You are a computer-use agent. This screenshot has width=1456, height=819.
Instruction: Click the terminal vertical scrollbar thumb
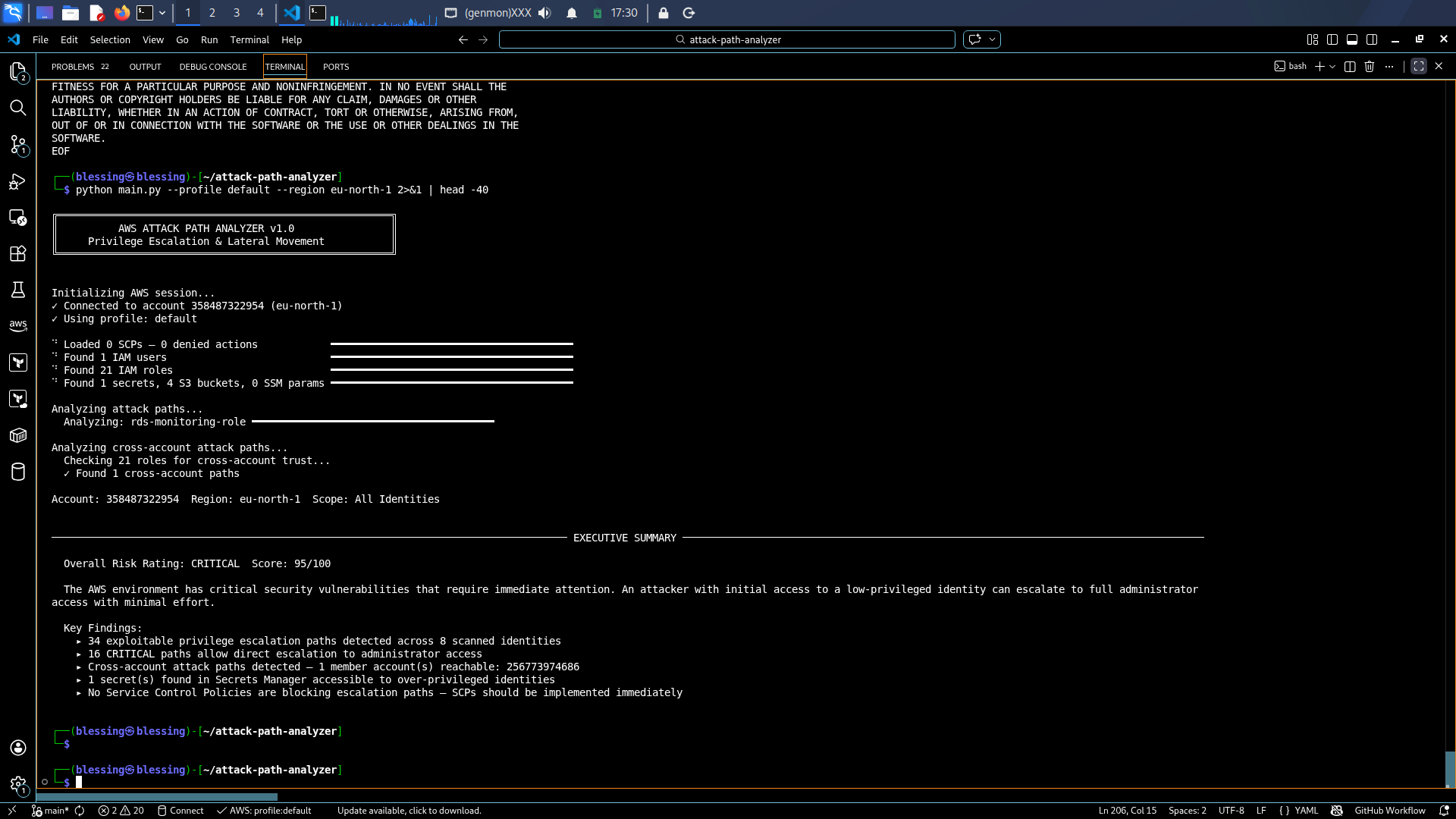click(1450, 770)
